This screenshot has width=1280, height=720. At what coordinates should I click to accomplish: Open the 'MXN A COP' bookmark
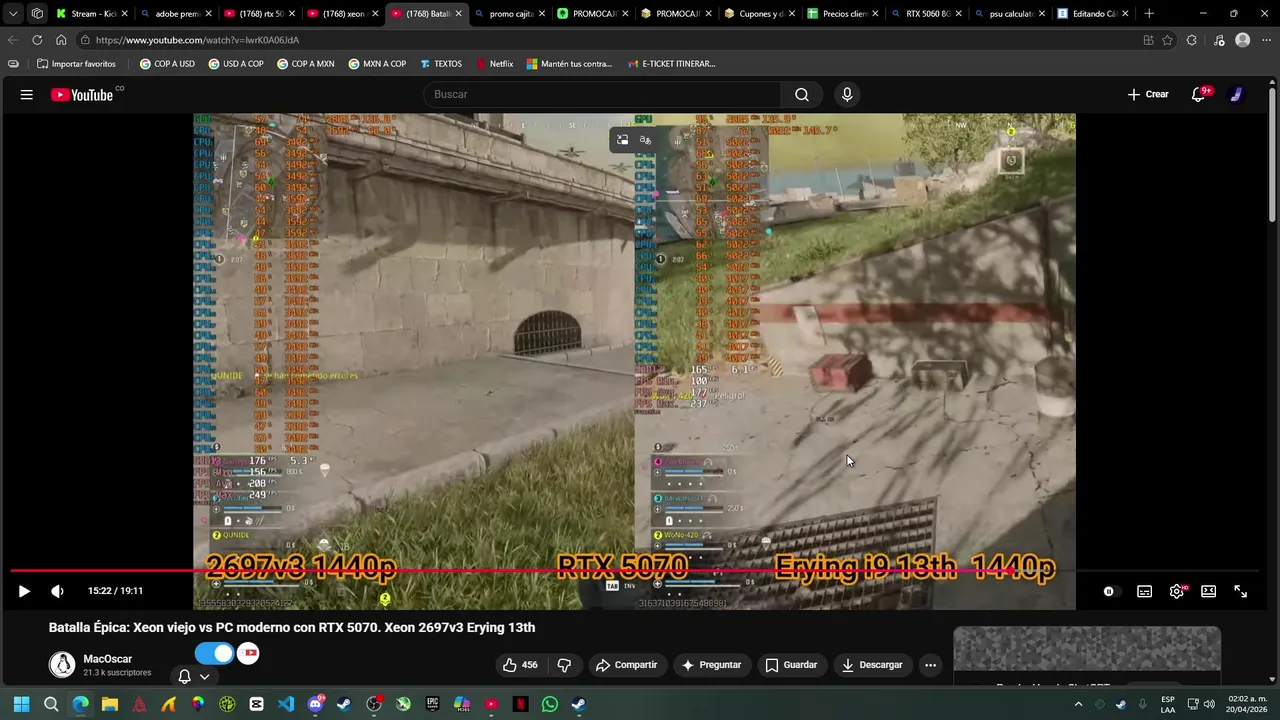coord(377,64)
